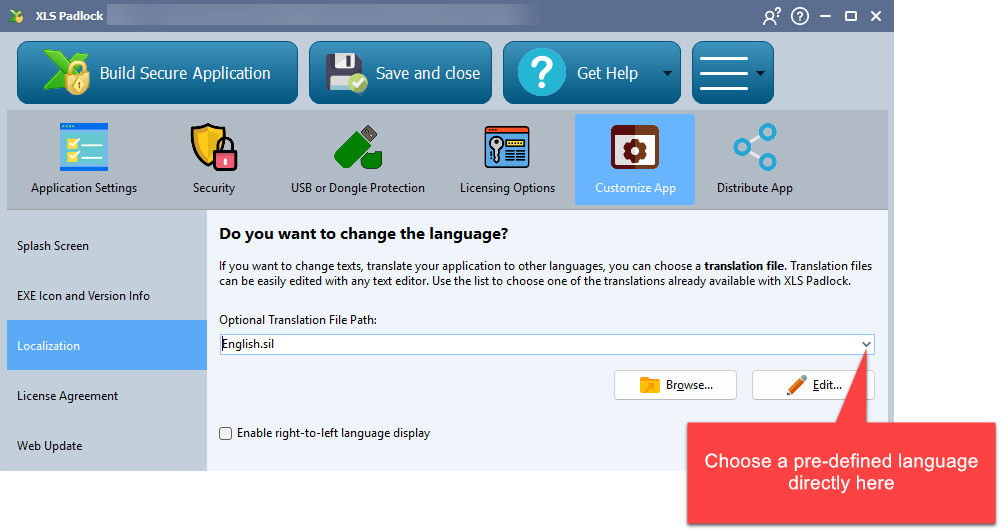The height and width of the screenshot is (532, 1002).
Task: Click the Browse... button
Action: click(675, 385)
